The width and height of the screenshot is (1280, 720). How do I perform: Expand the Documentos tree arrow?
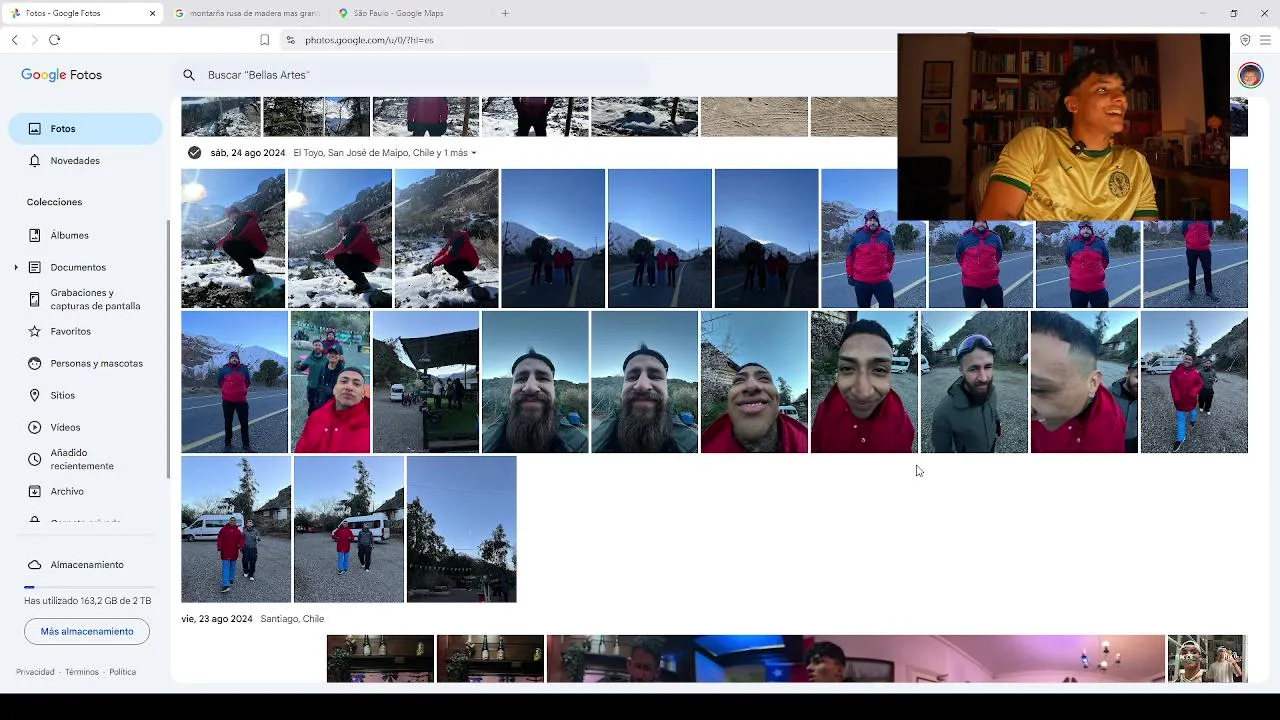click(x=16, y=267)
